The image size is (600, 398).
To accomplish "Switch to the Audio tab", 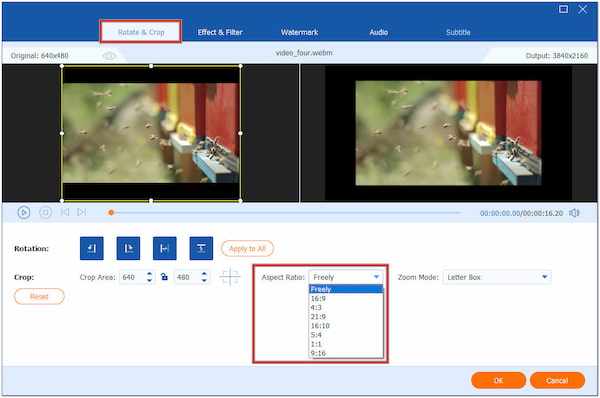I will (x=378, y=32).
